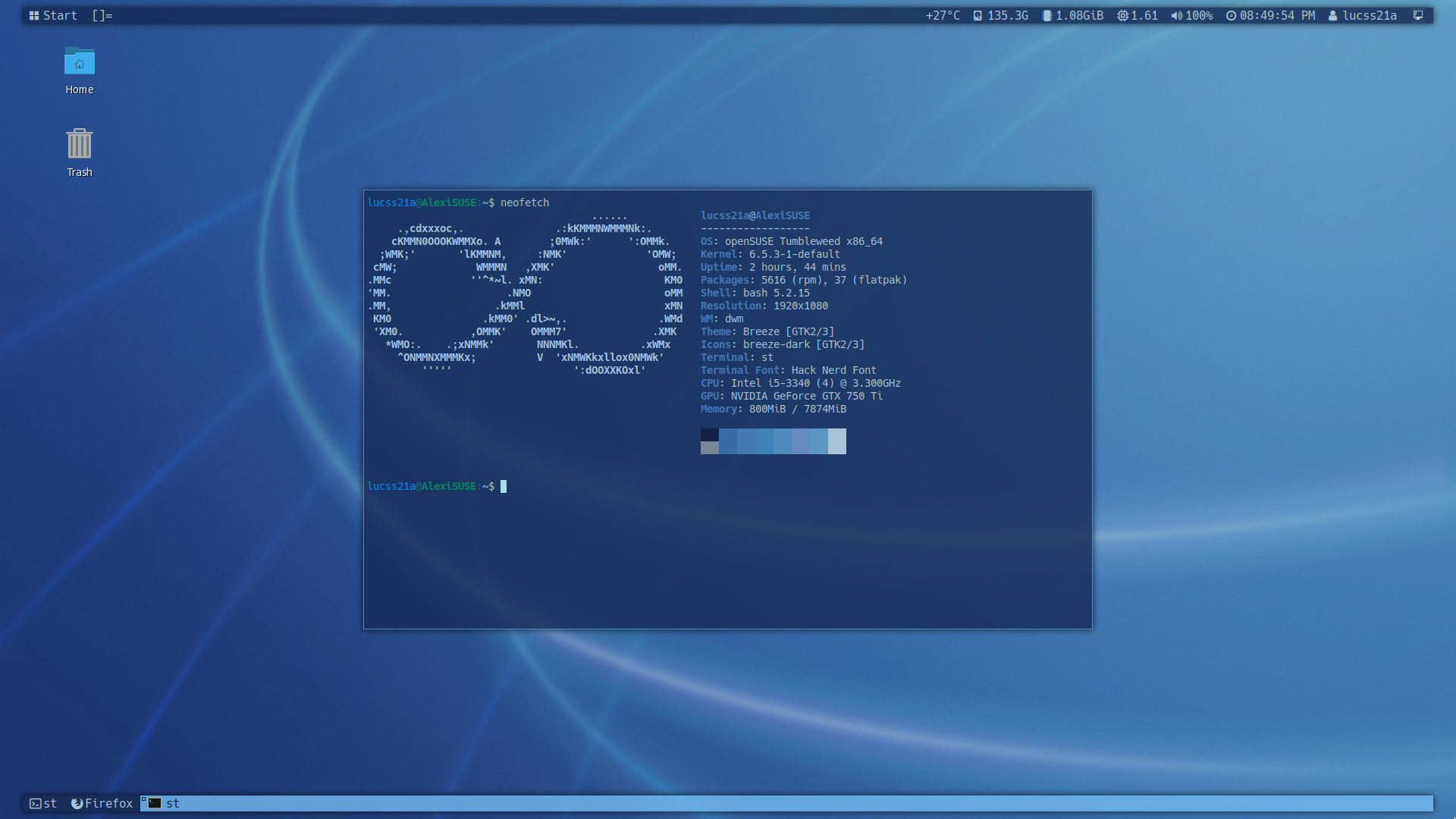Click the lucss21a username in top bar
Viewport: 1456px width, 819px height.
tap(1370, 16)
